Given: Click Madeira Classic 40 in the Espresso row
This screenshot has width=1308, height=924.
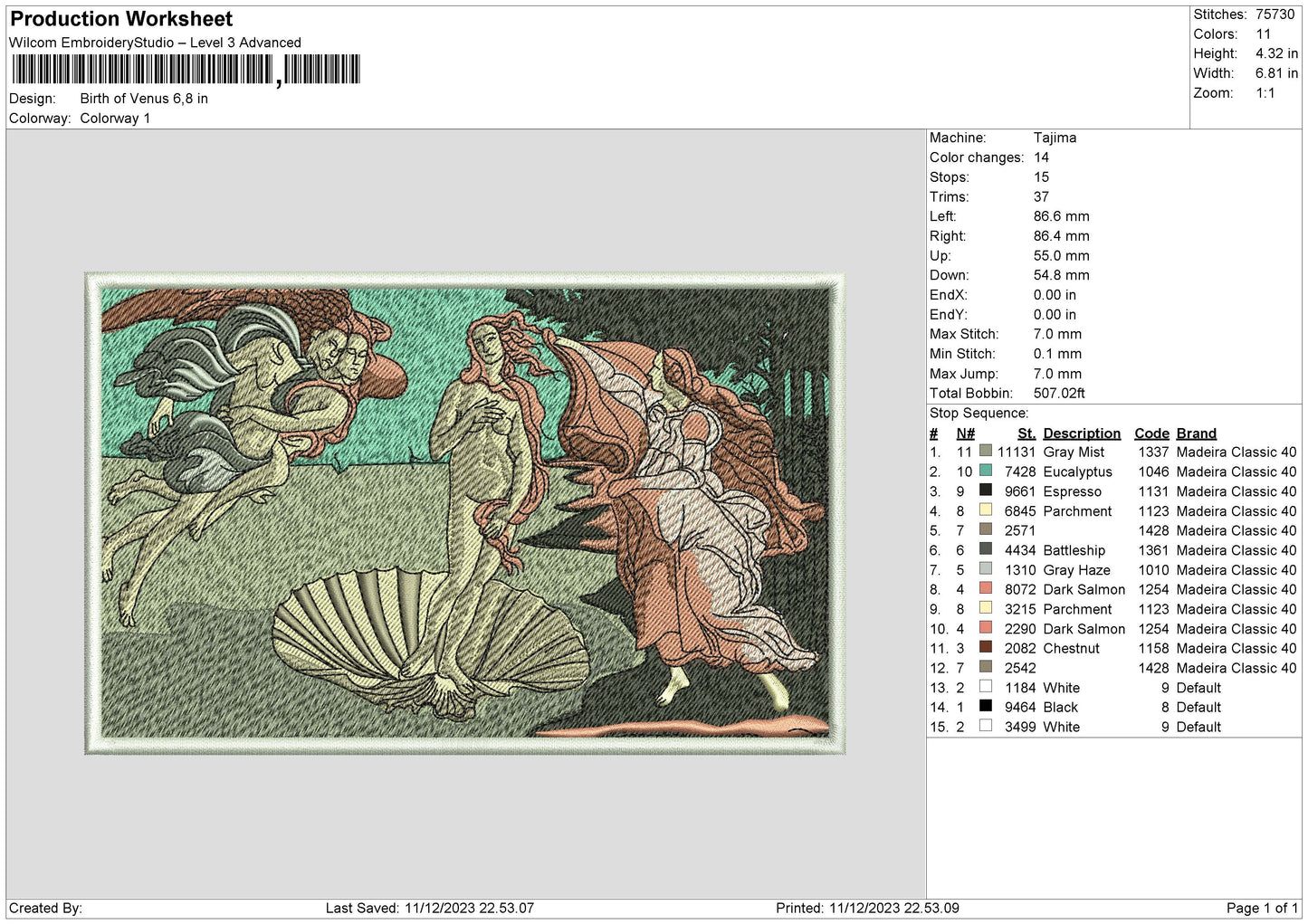Looking at the screenshot, I should 1236,491.
